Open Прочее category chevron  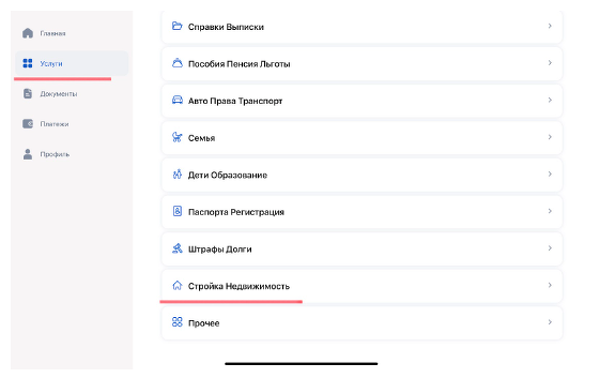550,322
